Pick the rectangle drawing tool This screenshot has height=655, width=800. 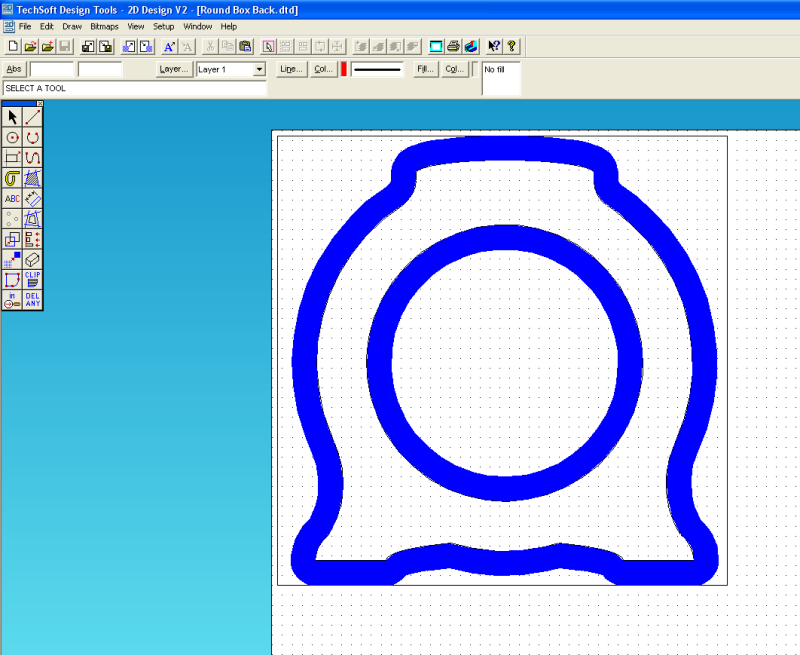(12, 158)
